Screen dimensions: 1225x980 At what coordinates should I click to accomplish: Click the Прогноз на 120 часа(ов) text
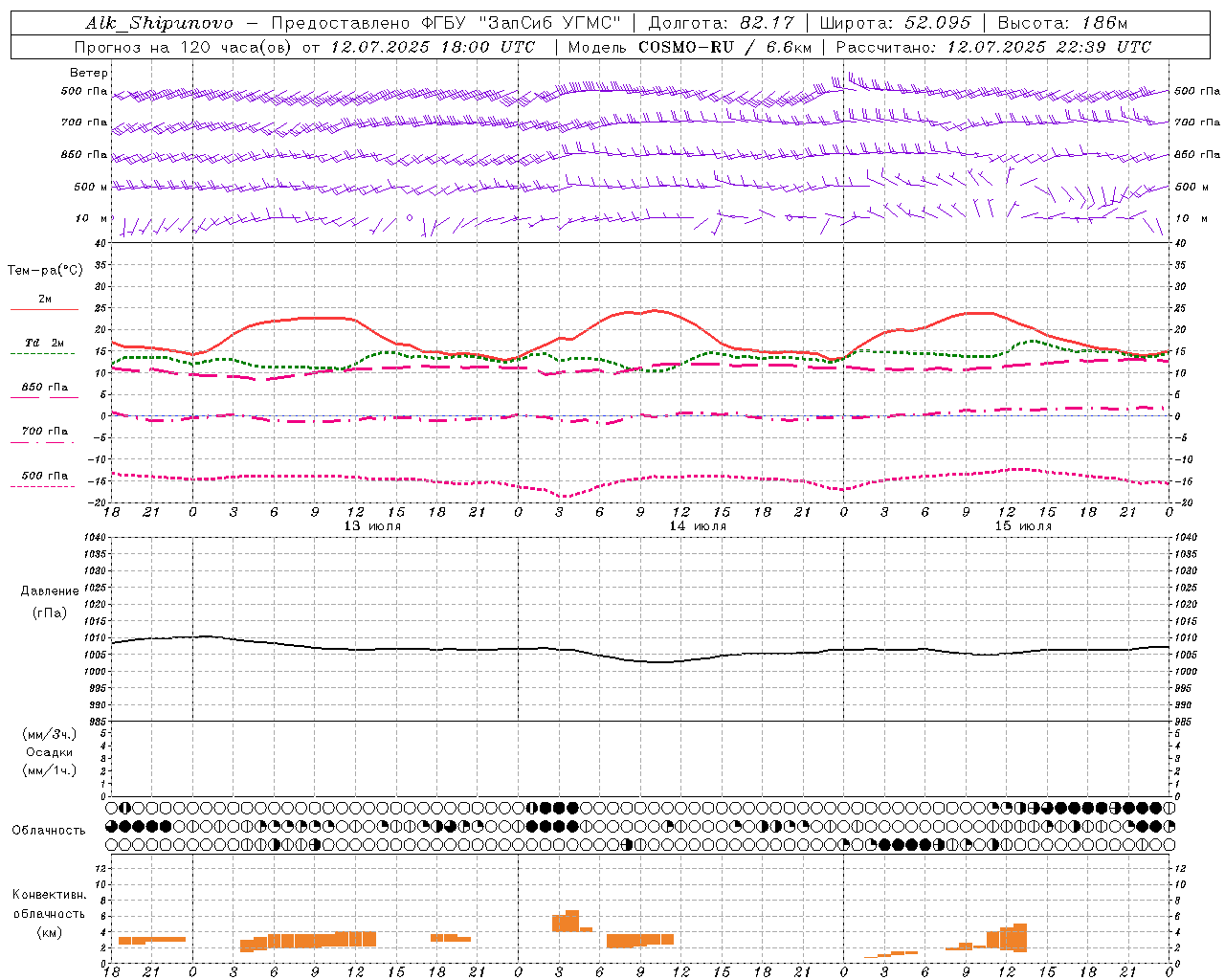[x=185, y=47]
